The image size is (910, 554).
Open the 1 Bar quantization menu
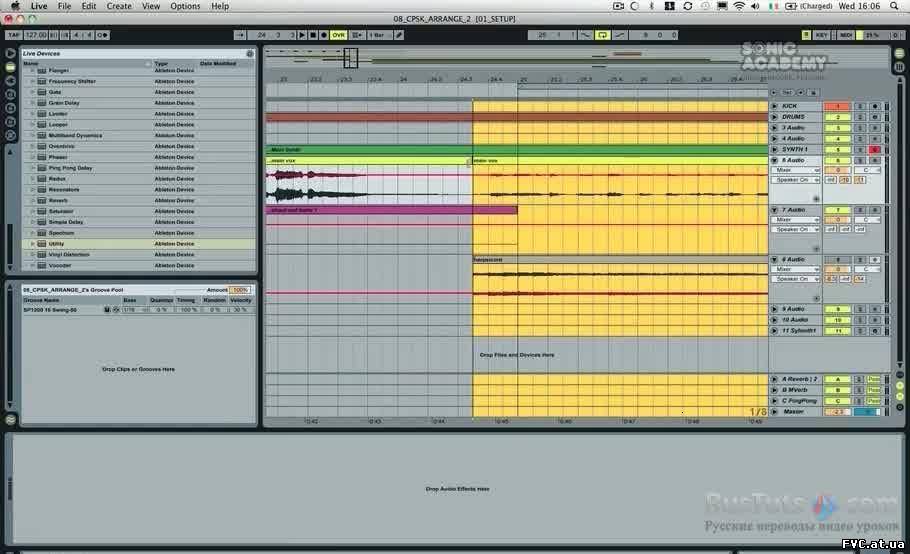(380, 35)
